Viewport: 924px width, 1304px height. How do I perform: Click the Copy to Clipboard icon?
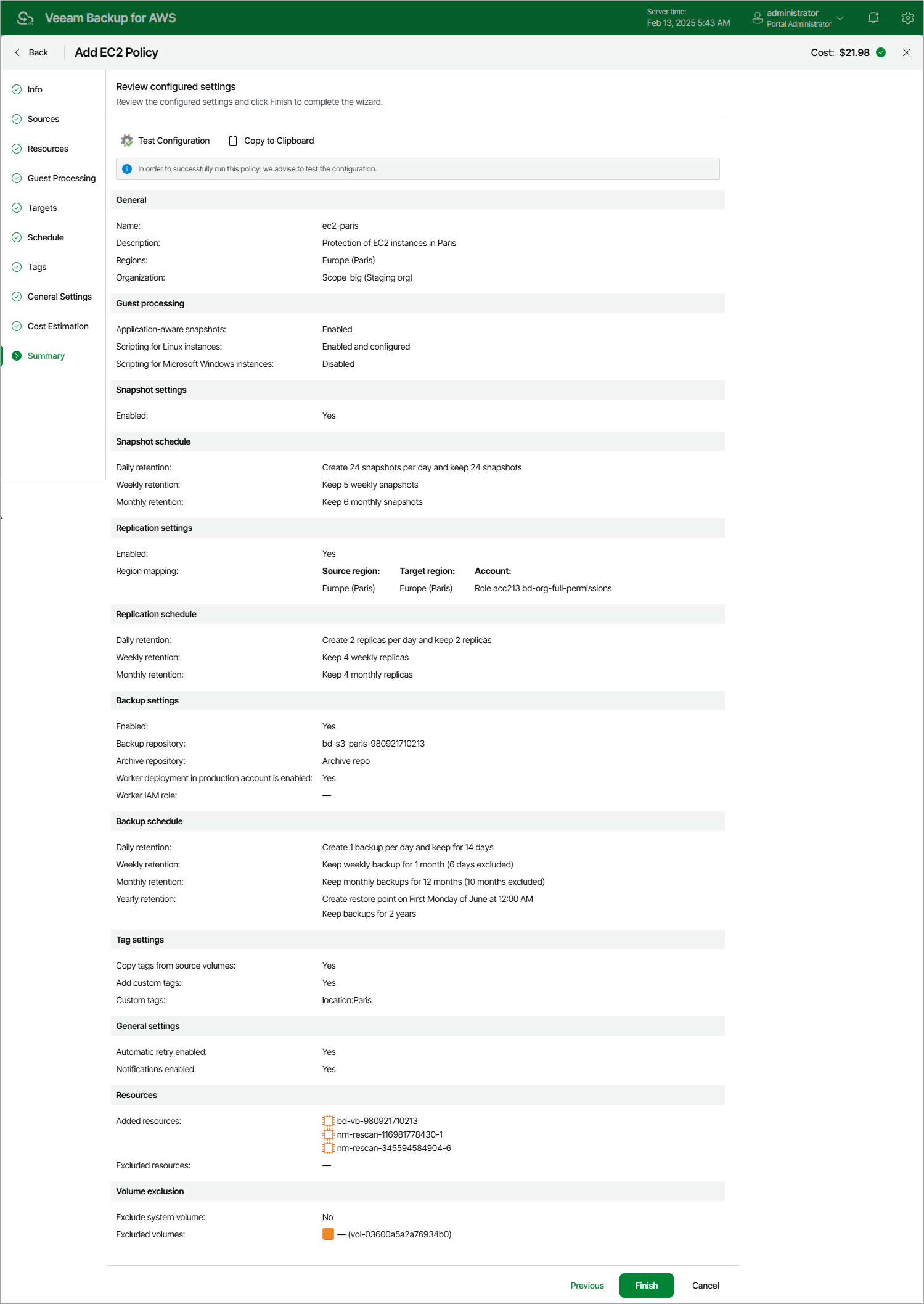tap(233, 141)
